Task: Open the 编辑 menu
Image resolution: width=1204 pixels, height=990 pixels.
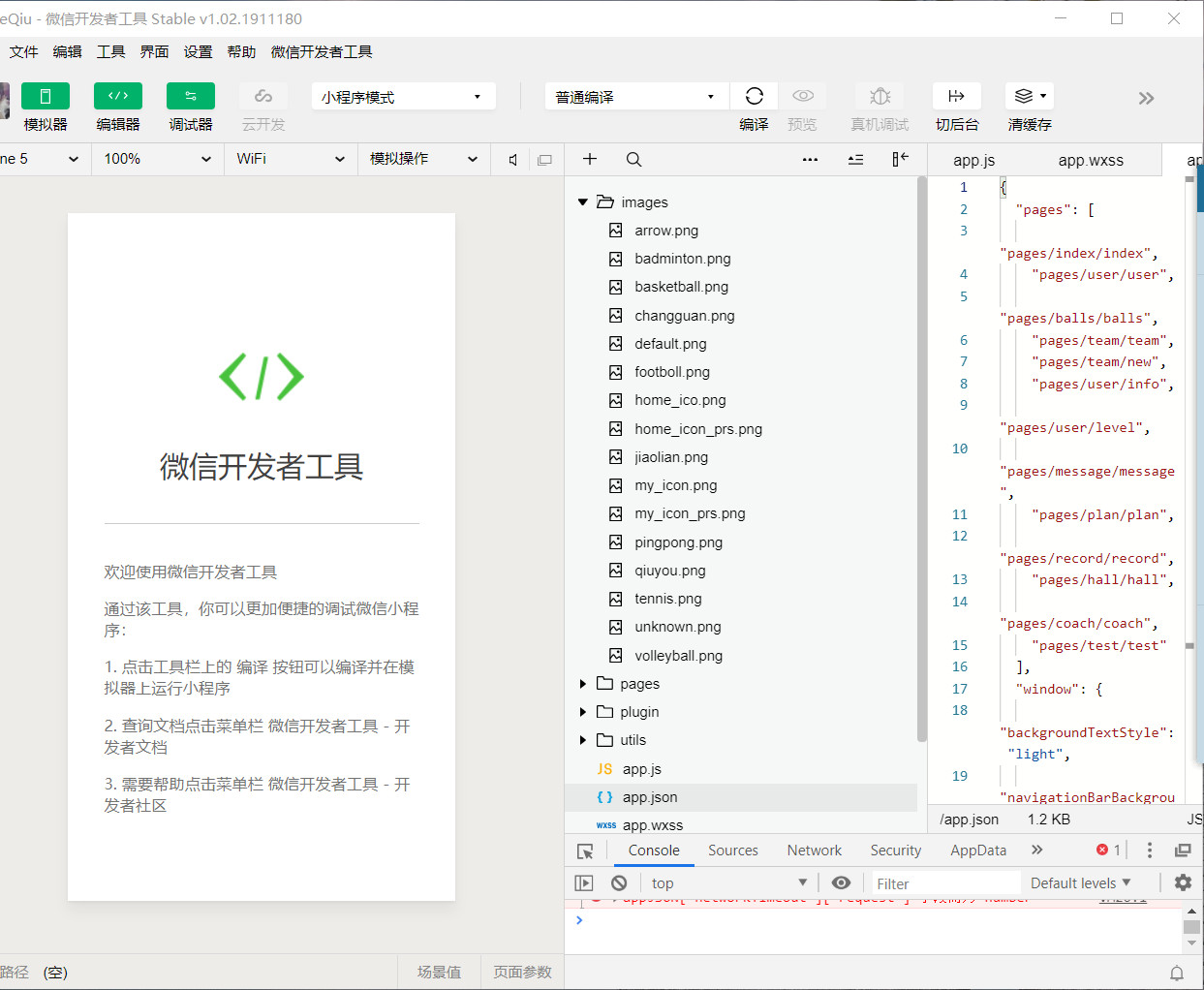Action: click(x=67, y=52)
